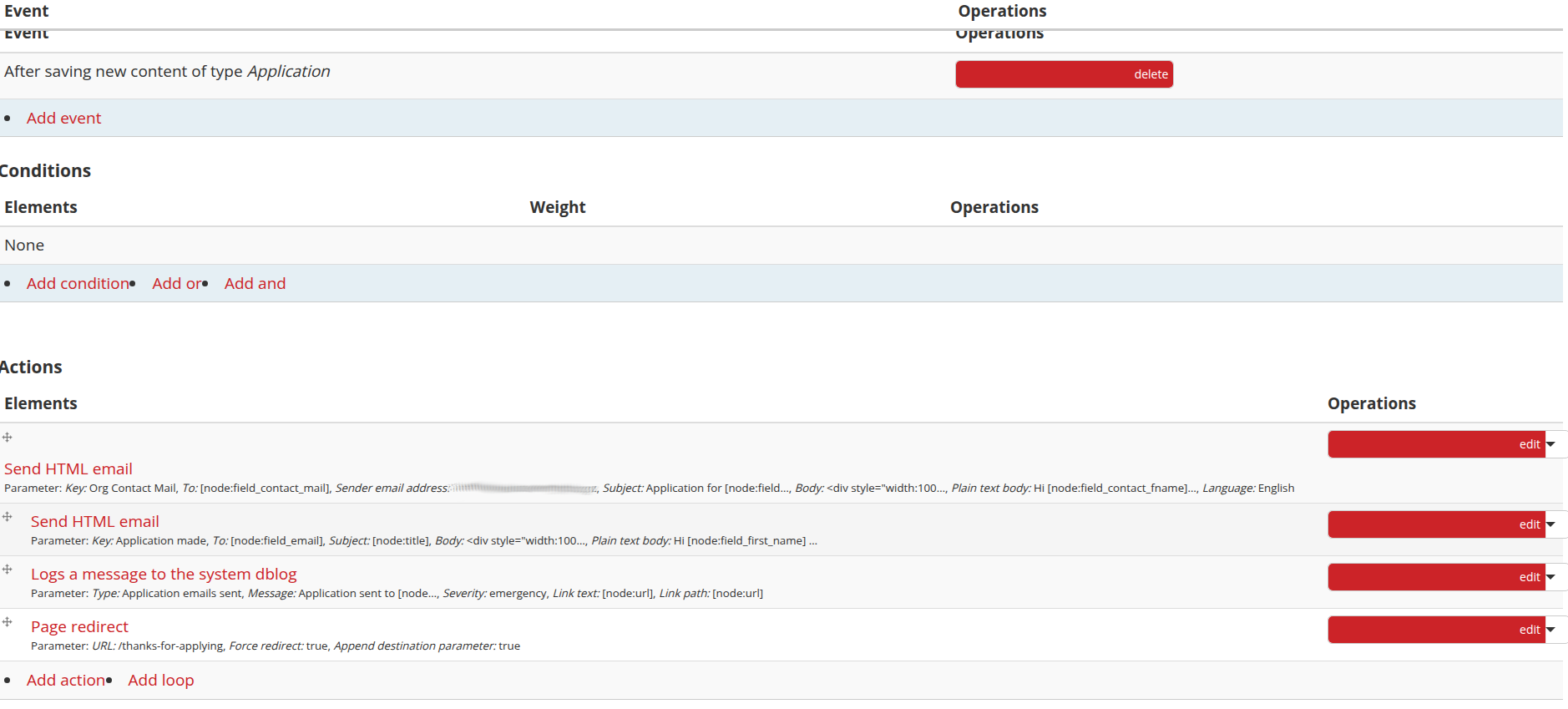Open dropdown arrow for Page redirect row
Image resolution: width=1568 pixels, height=709 pixels.
click(x=1551, y=630)
